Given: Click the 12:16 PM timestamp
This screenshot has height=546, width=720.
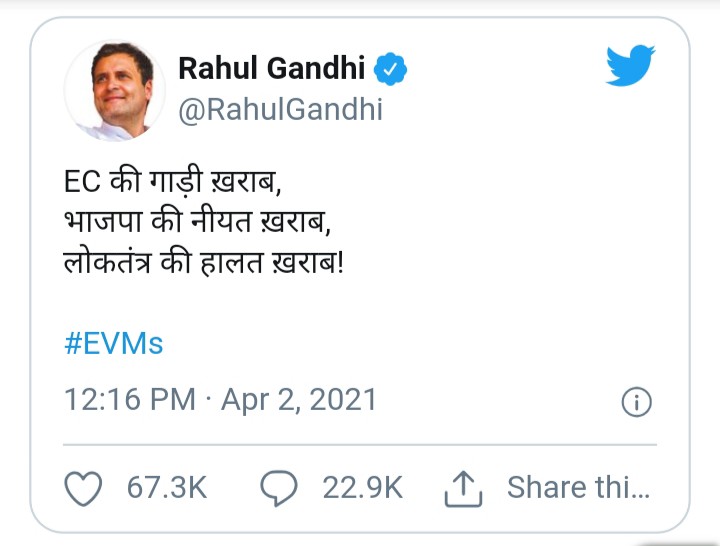Looking at the screenshot, I should pos(130,401).
